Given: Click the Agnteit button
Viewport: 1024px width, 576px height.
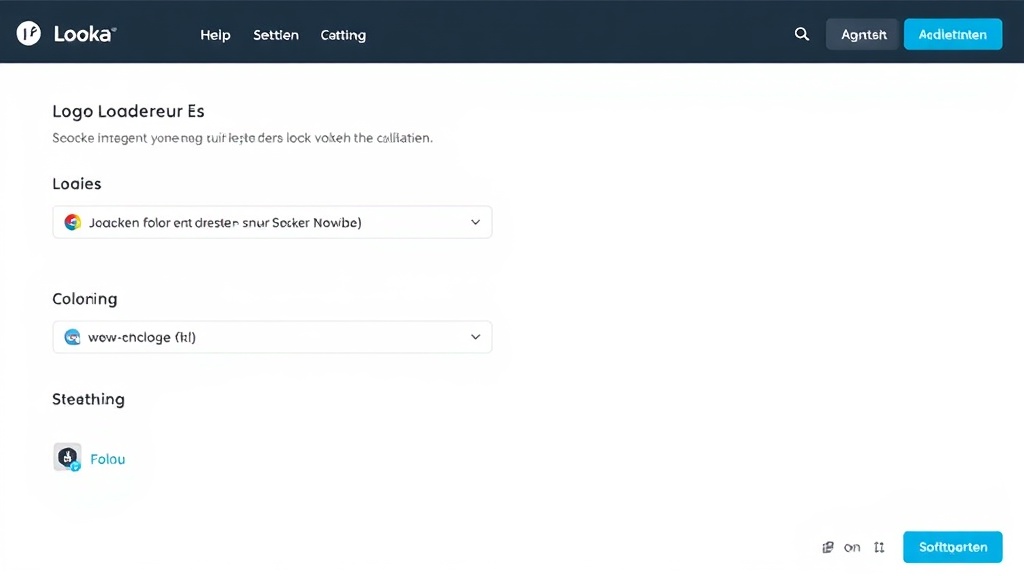Looking at the screenshot, I should pyautogui.click(x=863, y=34).
